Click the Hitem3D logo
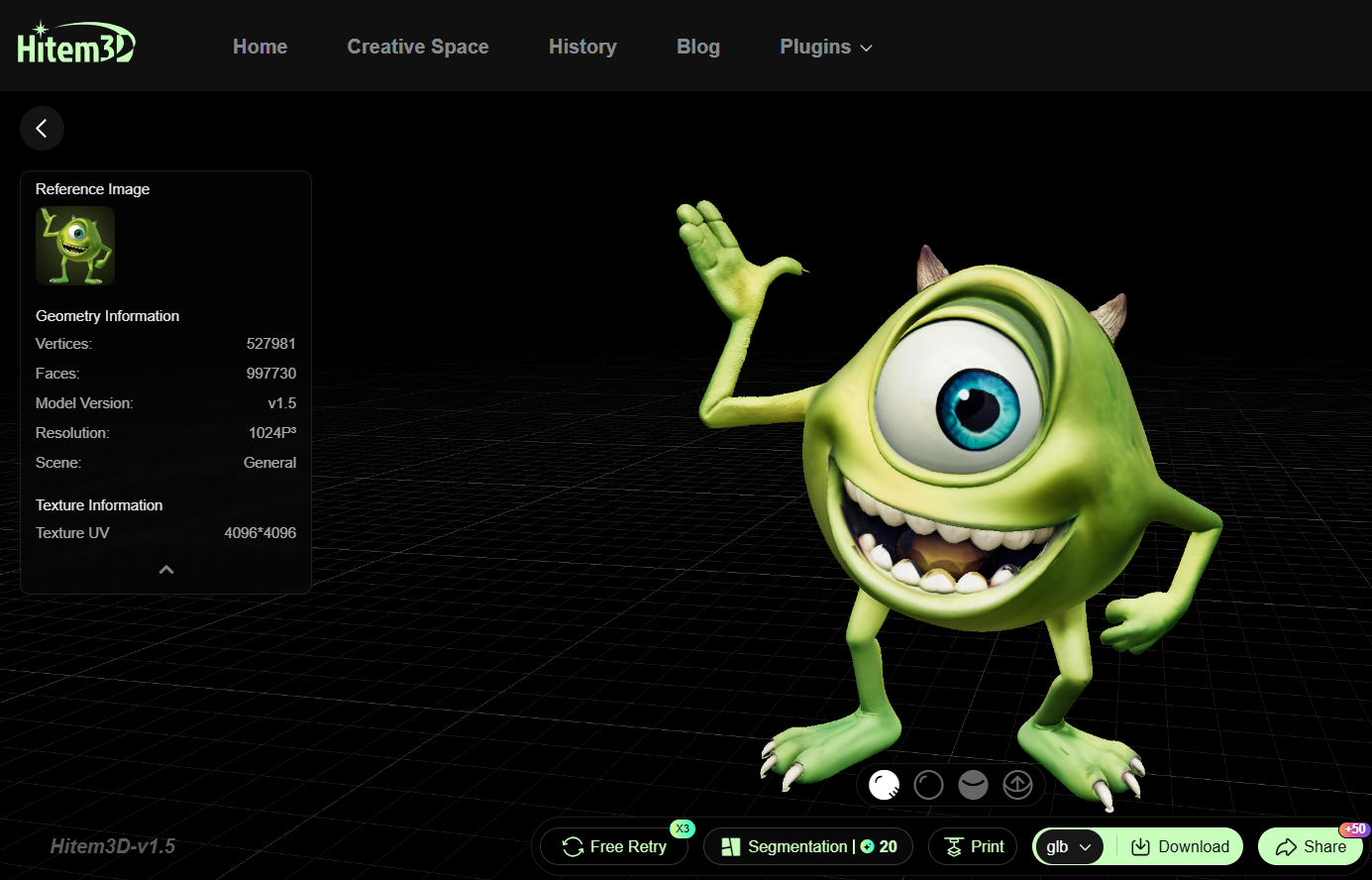 pos(76,45)
